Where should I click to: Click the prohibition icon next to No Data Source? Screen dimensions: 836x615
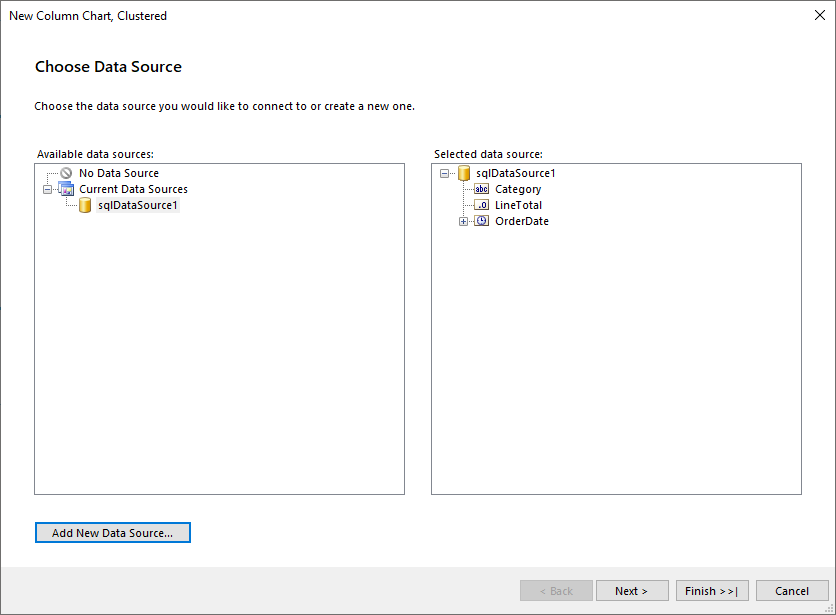(x=62, y=172)
